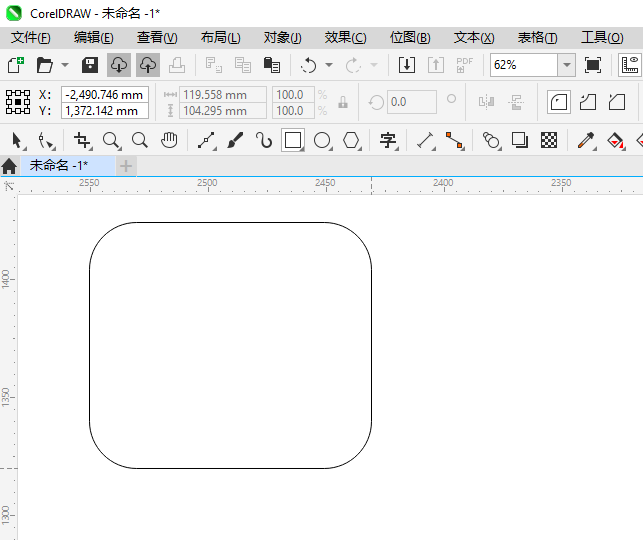Select the Drop shadow tool

click(520, 140)
